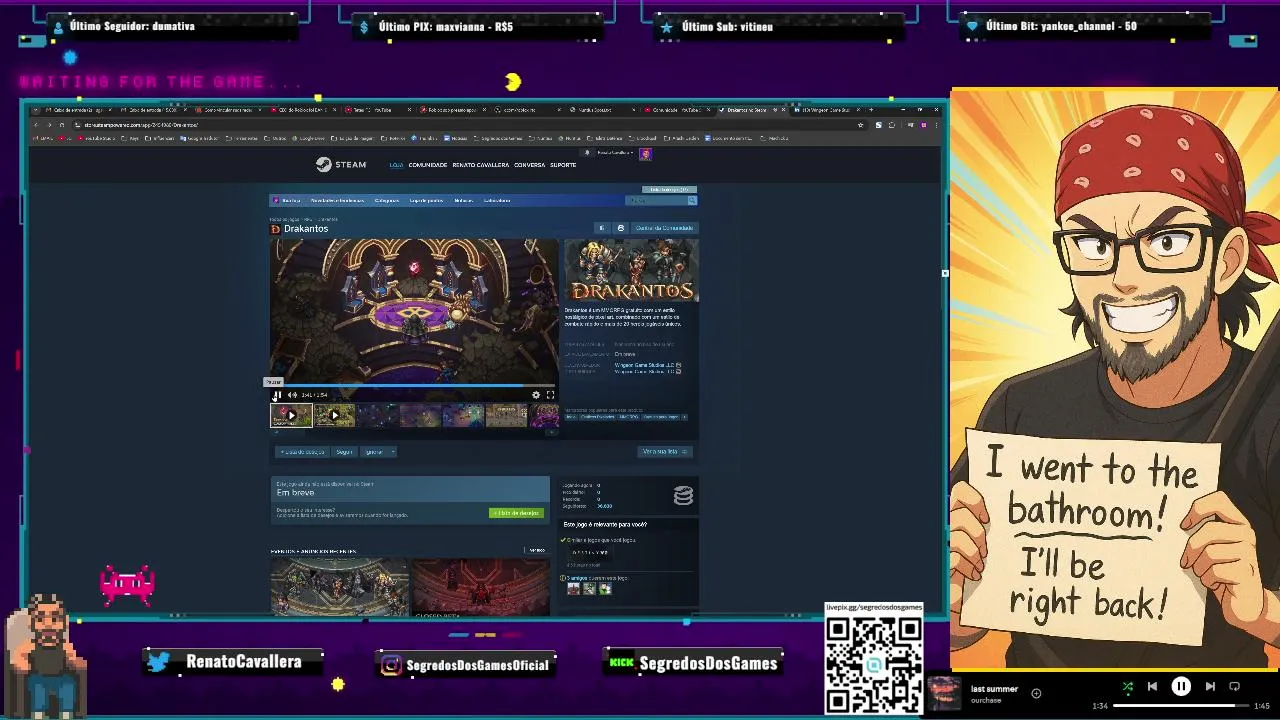
Task: Open Ver a sua fila button
Action: [x=664, y=452]
